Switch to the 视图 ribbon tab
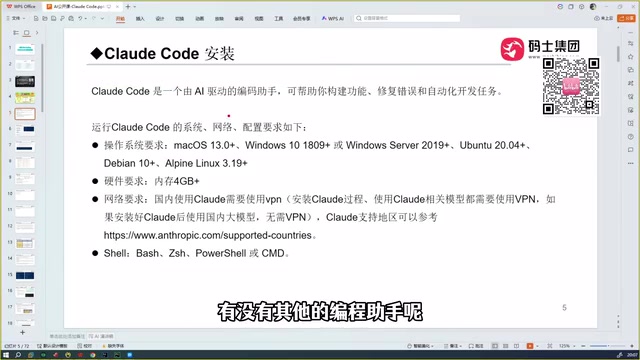This screenshot has width=640, height=360. tap(259, 18)
